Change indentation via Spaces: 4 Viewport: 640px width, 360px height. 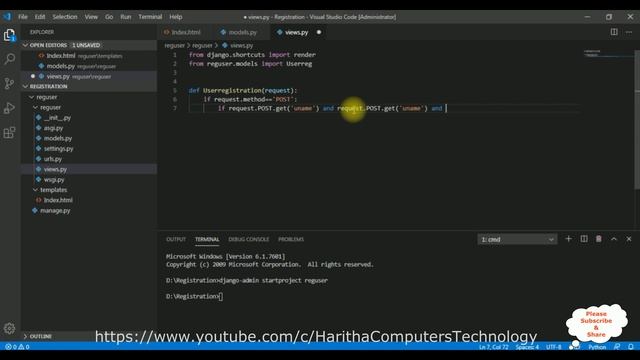527,347
